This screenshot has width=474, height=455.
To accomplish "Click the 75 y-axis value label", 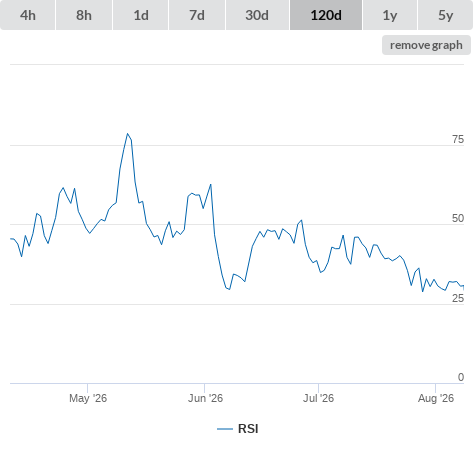I will coord(458,139).
